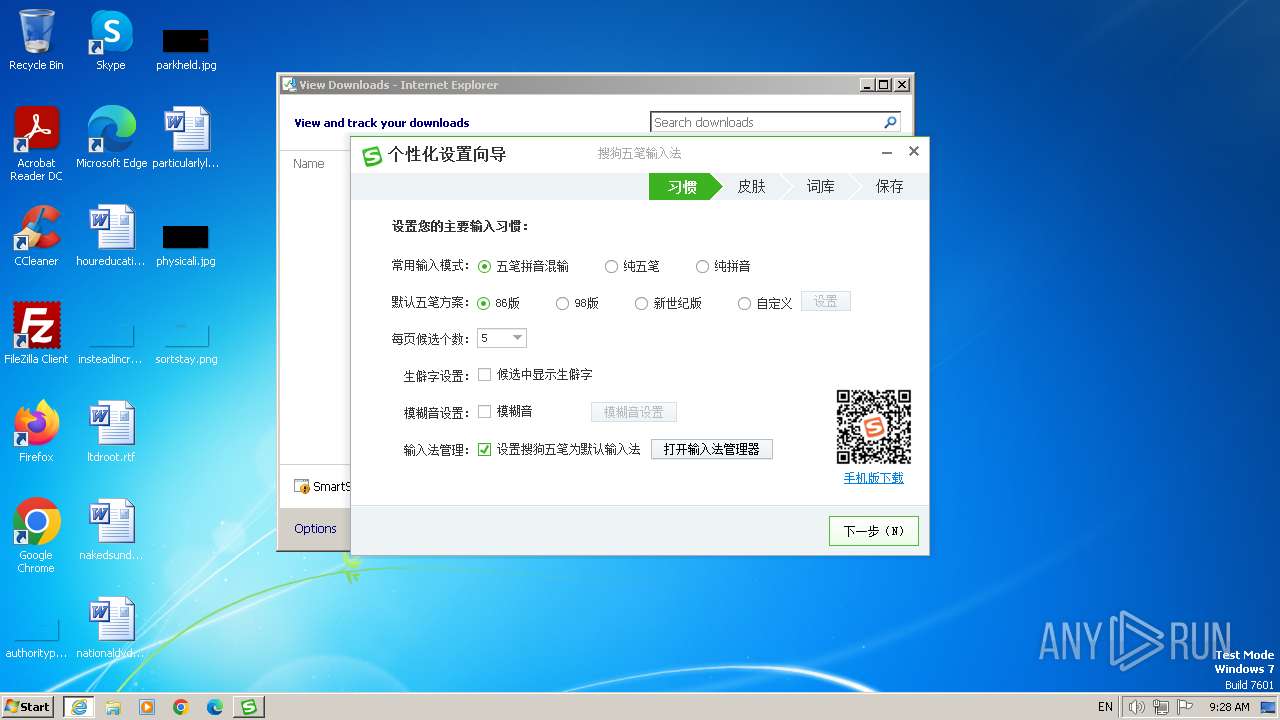Choose the 自定义 Wubi scheme

(x=765, y=303)
